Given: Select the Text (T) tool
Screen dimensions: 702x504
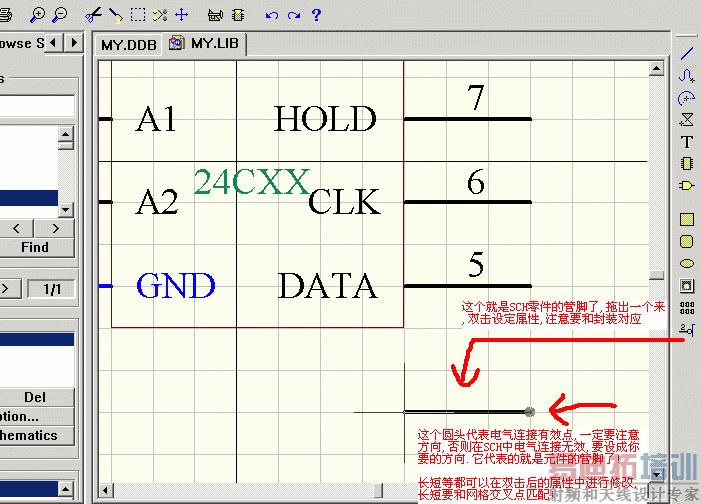Looking at the screenshot, I should click(687, 142).
